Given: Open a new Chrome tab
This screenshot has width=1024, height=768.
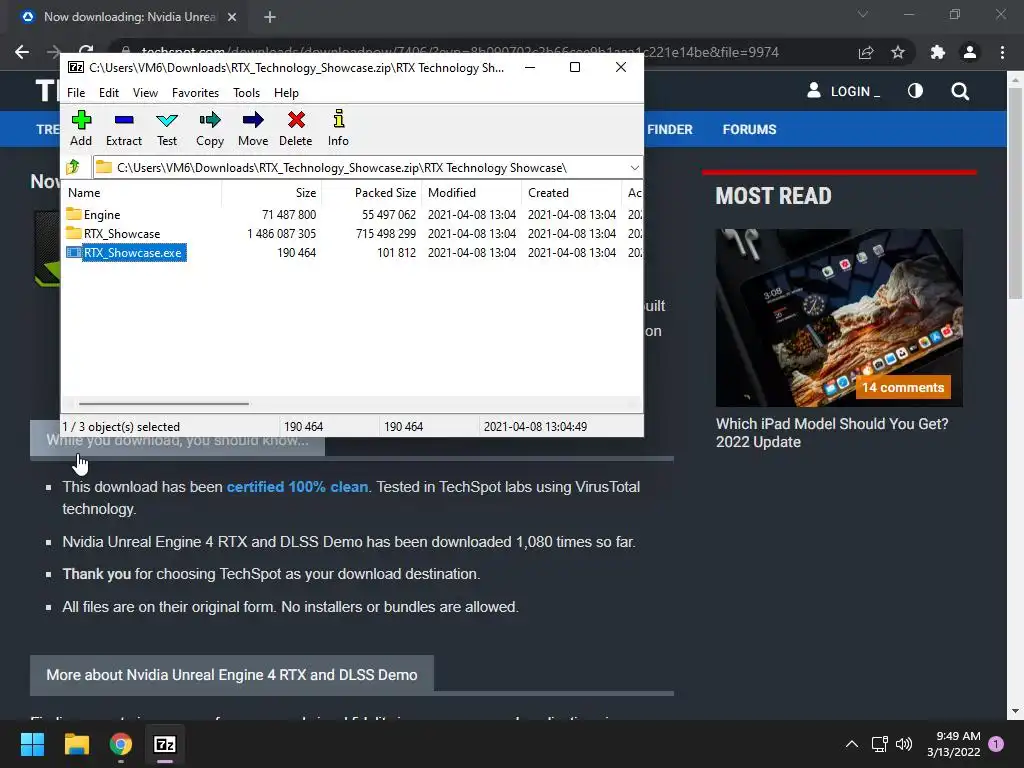Looking at the screenshot, I should pyautogui.click(x=270, y=17).
